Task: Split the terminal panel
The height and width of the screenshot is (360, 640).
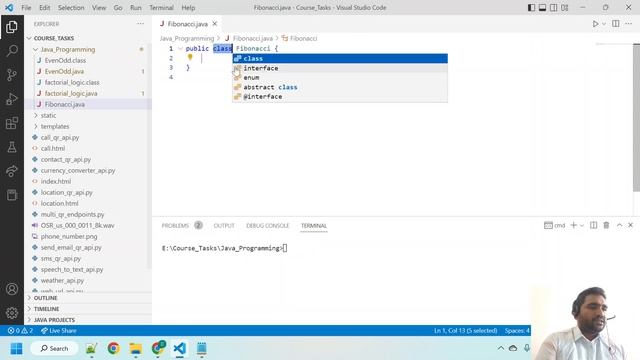Action: click(x=593, y=225)
